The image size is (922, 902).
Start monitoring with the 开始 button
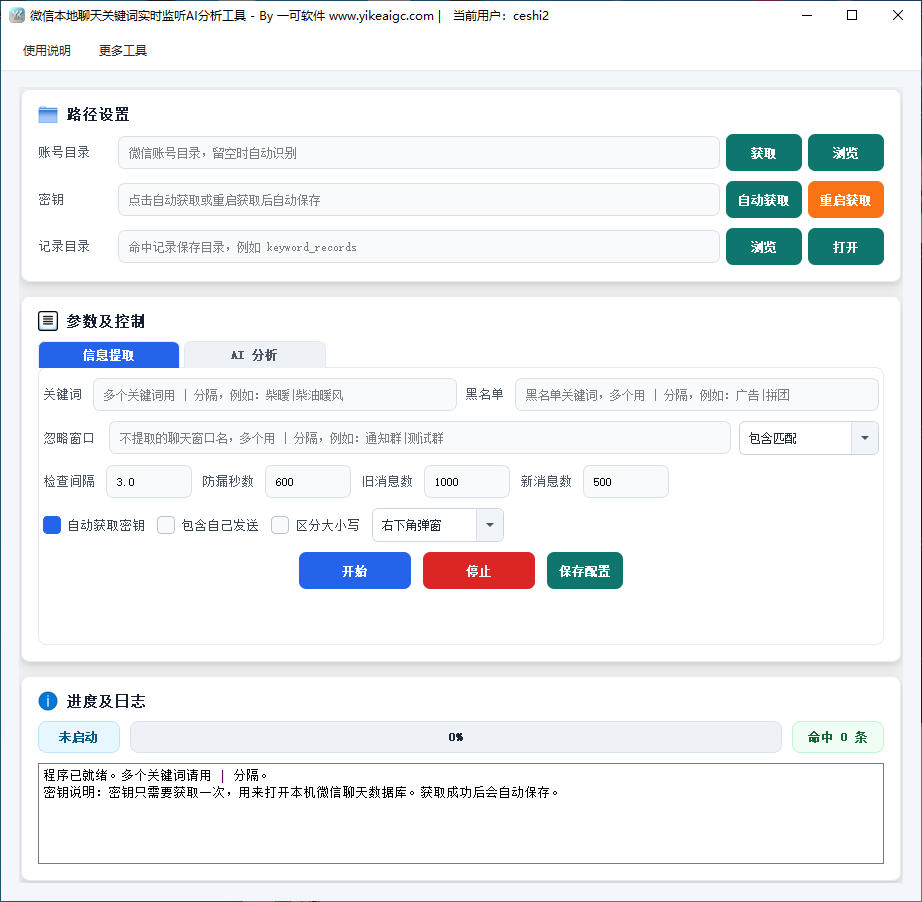(x=355, y=571)
